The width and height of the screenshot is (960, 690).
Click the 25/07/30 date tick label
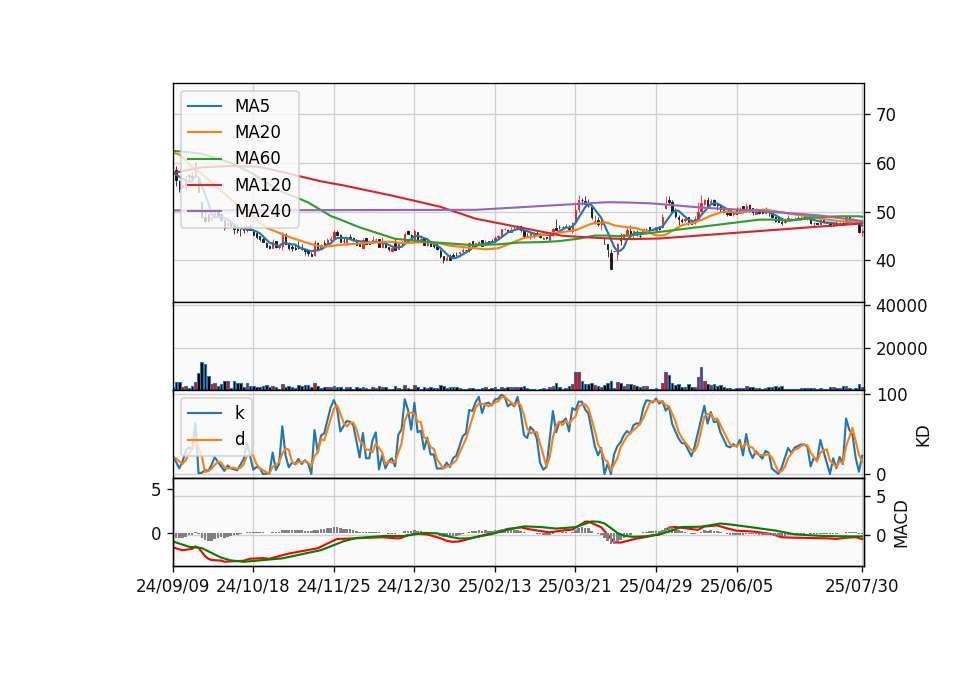click(861, 586)
